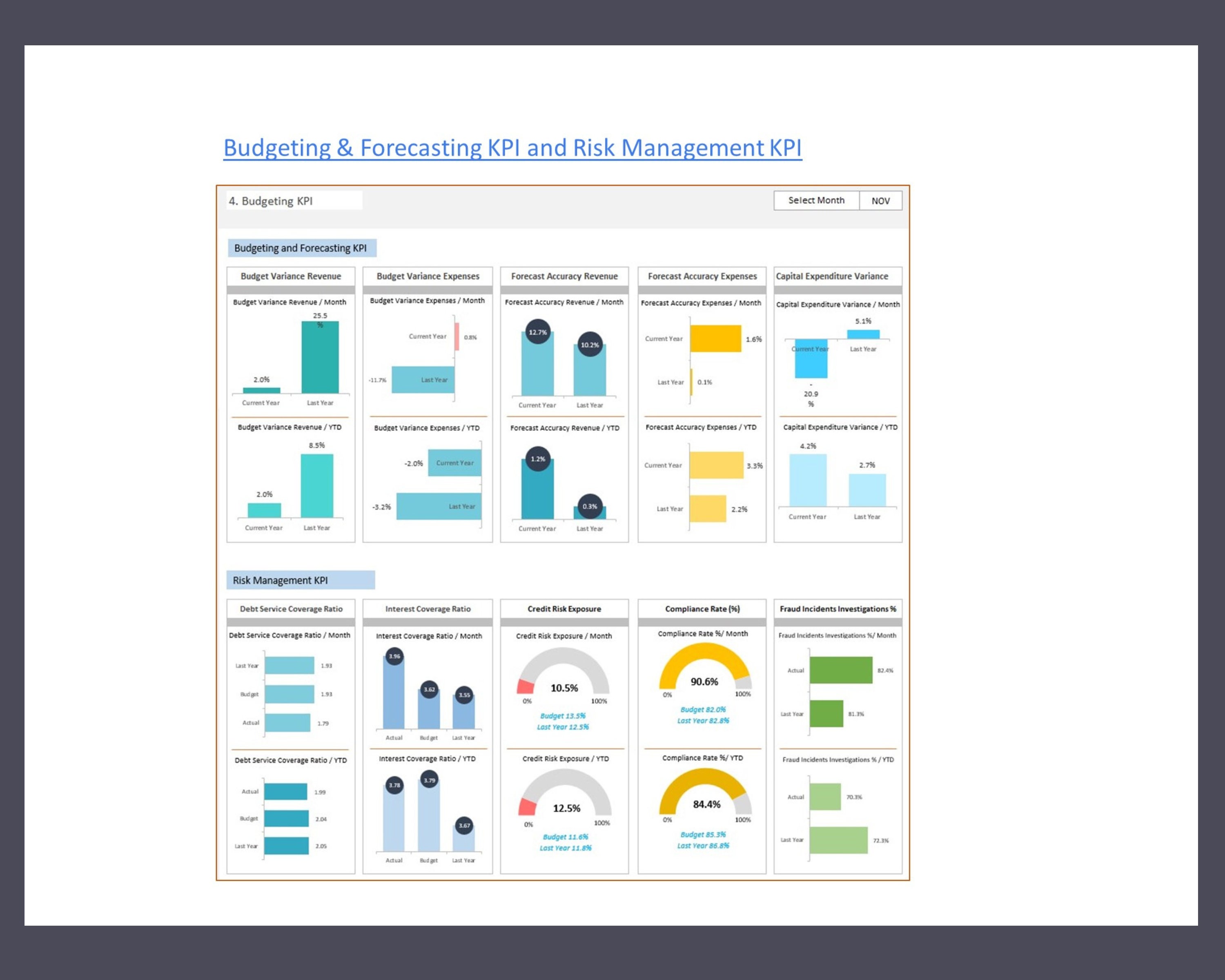Select the 72.3% Last Year fraud bar
This screenshot has width=1225, height=980.
point(839,840)
